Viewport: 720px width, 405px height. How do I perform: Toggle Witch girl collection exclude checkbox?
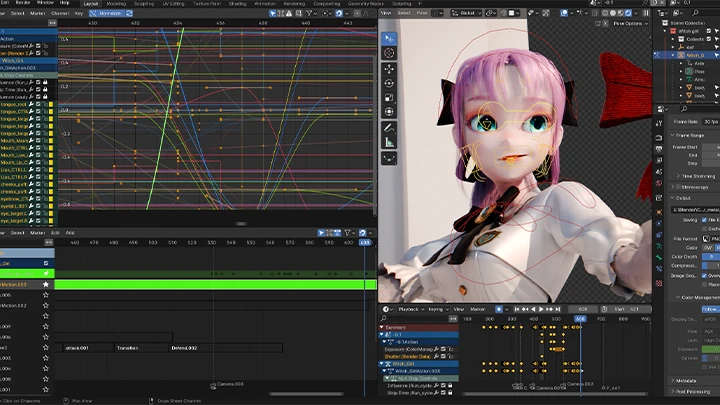pyautogui.click(x=709, y=31)
